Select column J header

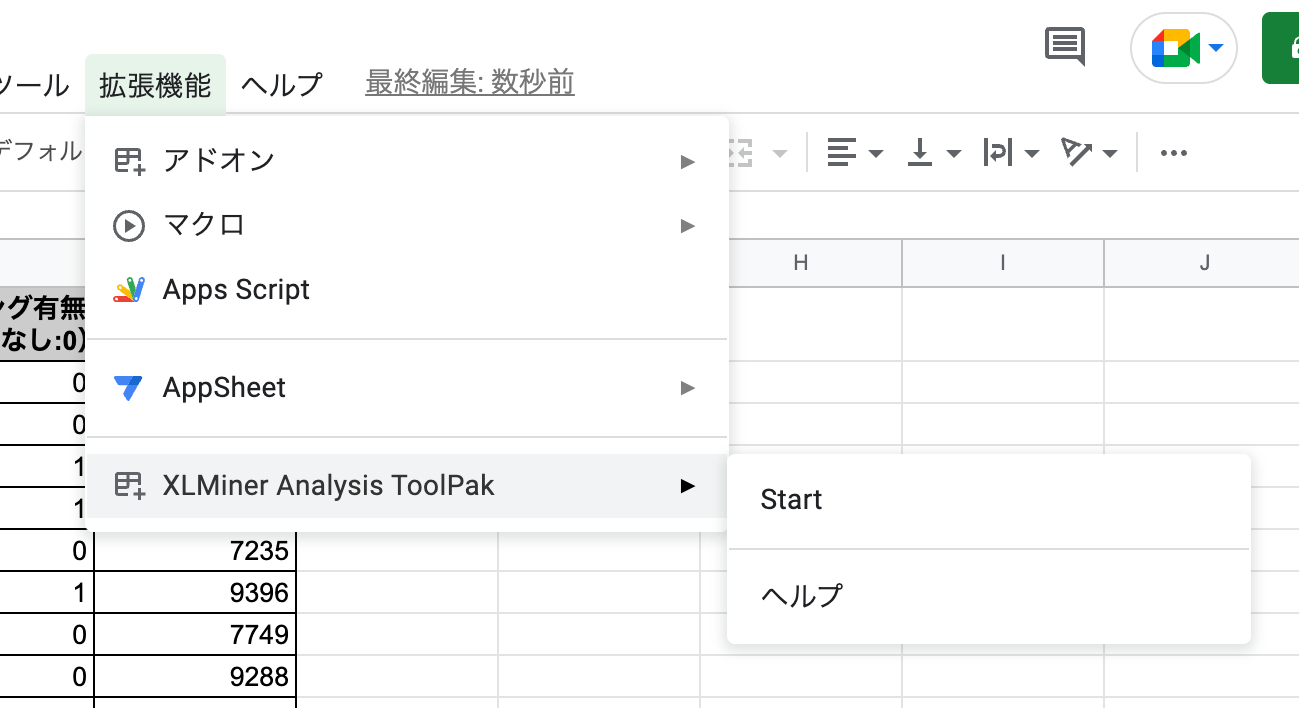click(1204, 263)
